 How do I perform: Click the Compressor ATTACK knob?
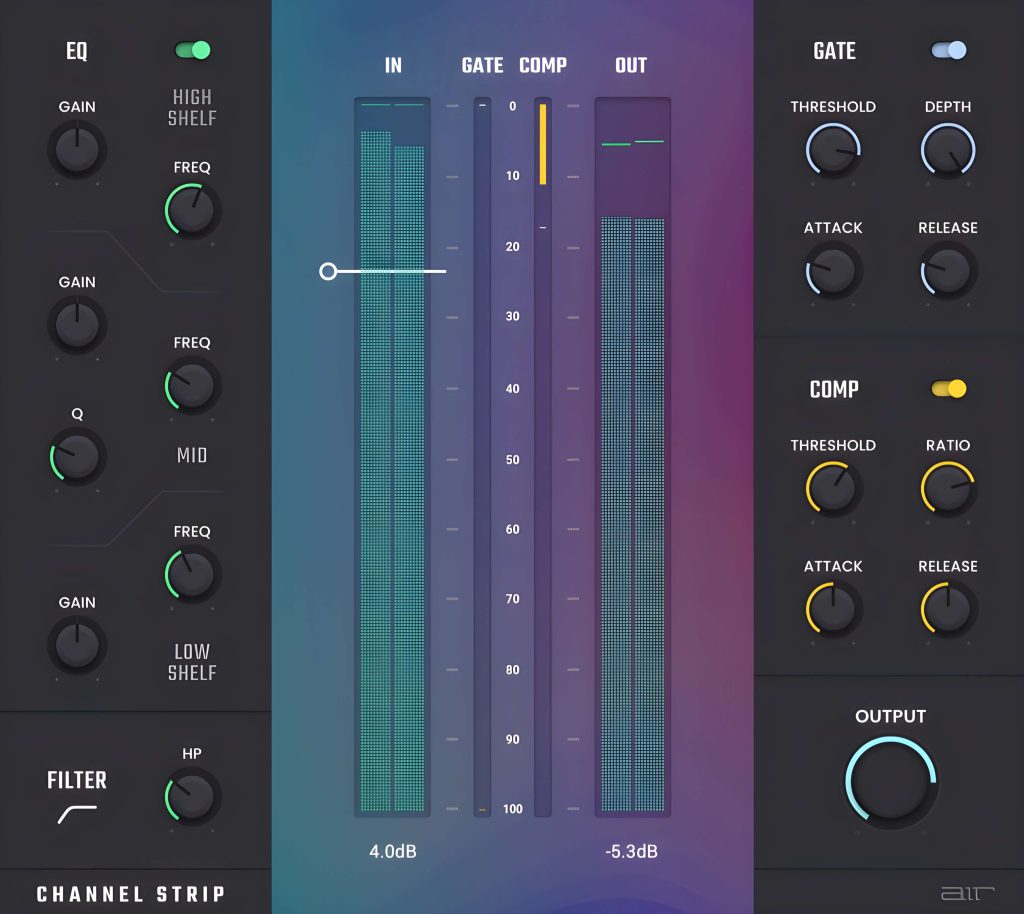pos(833,609)
